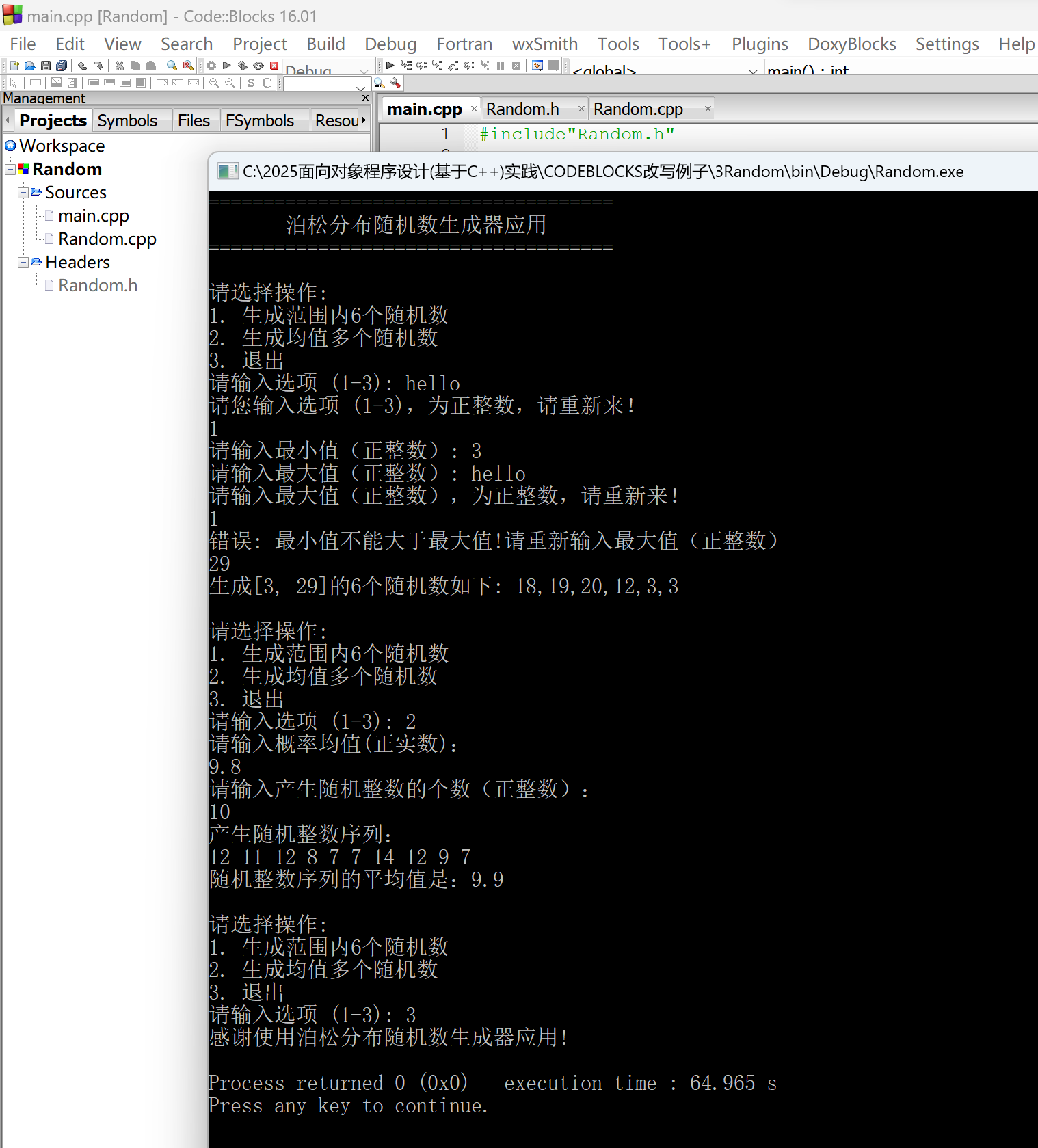Screen dimensions: 1038x1148
Task: Click the Find magnifier icon
Action: pyautogui.click(x=172, y=66)
